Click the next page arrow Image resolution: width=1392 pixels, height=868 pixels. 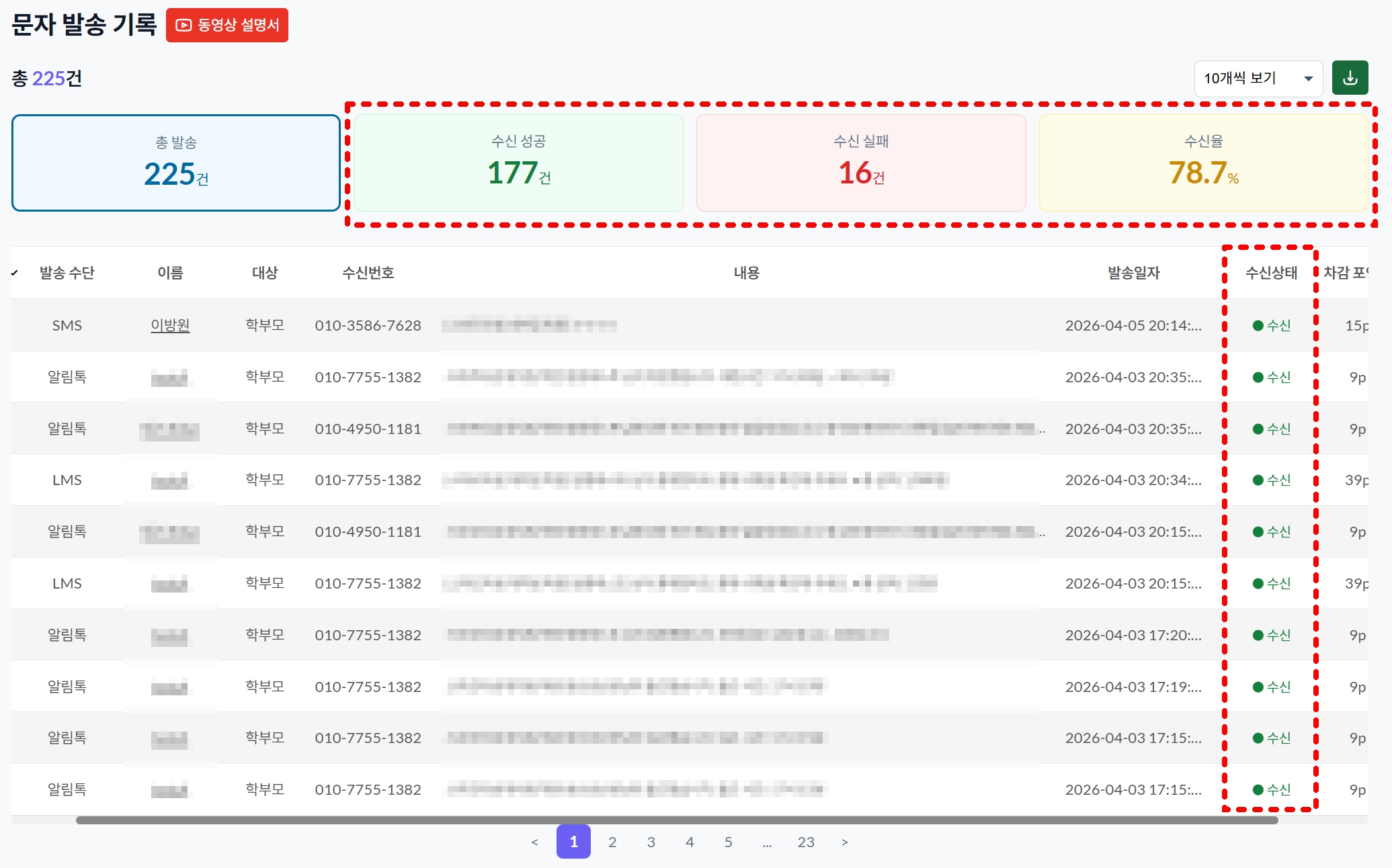pos(845,842)
